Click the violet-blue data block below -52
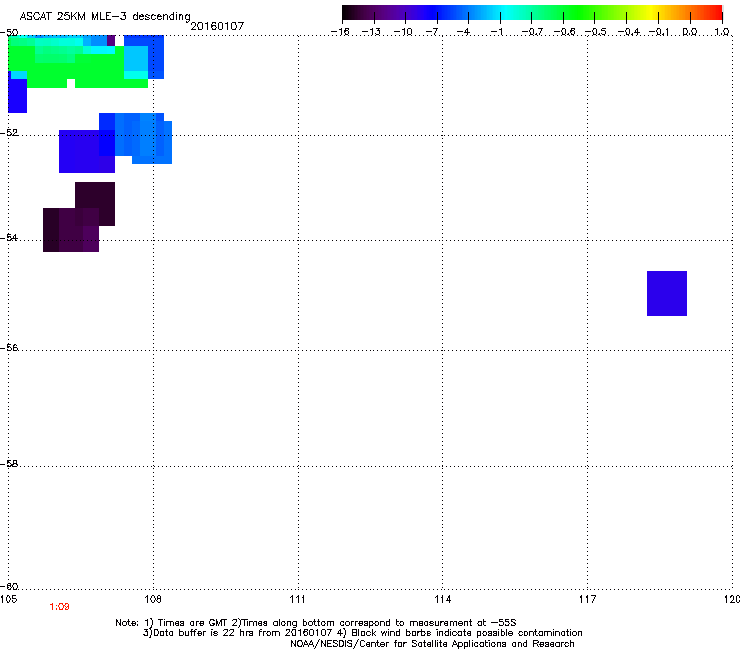740x650 pixels. pyautogui.click(x=87, y=151)
